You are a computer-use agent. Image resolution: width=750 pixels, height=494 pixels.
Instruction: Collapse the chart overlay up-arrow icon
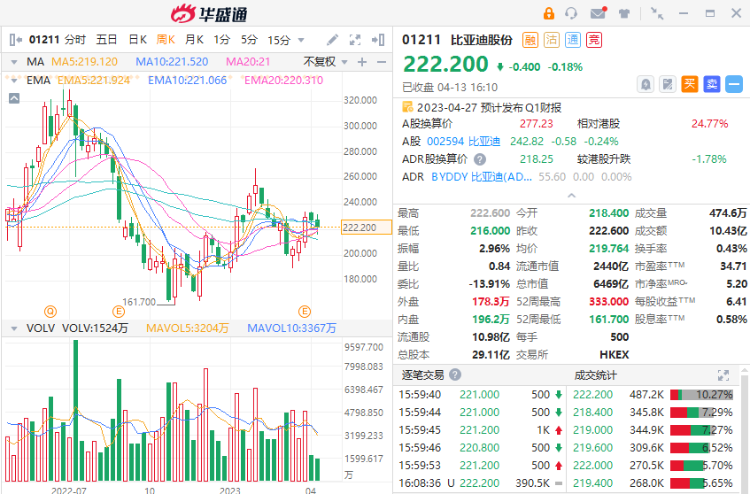click(14, 99)
